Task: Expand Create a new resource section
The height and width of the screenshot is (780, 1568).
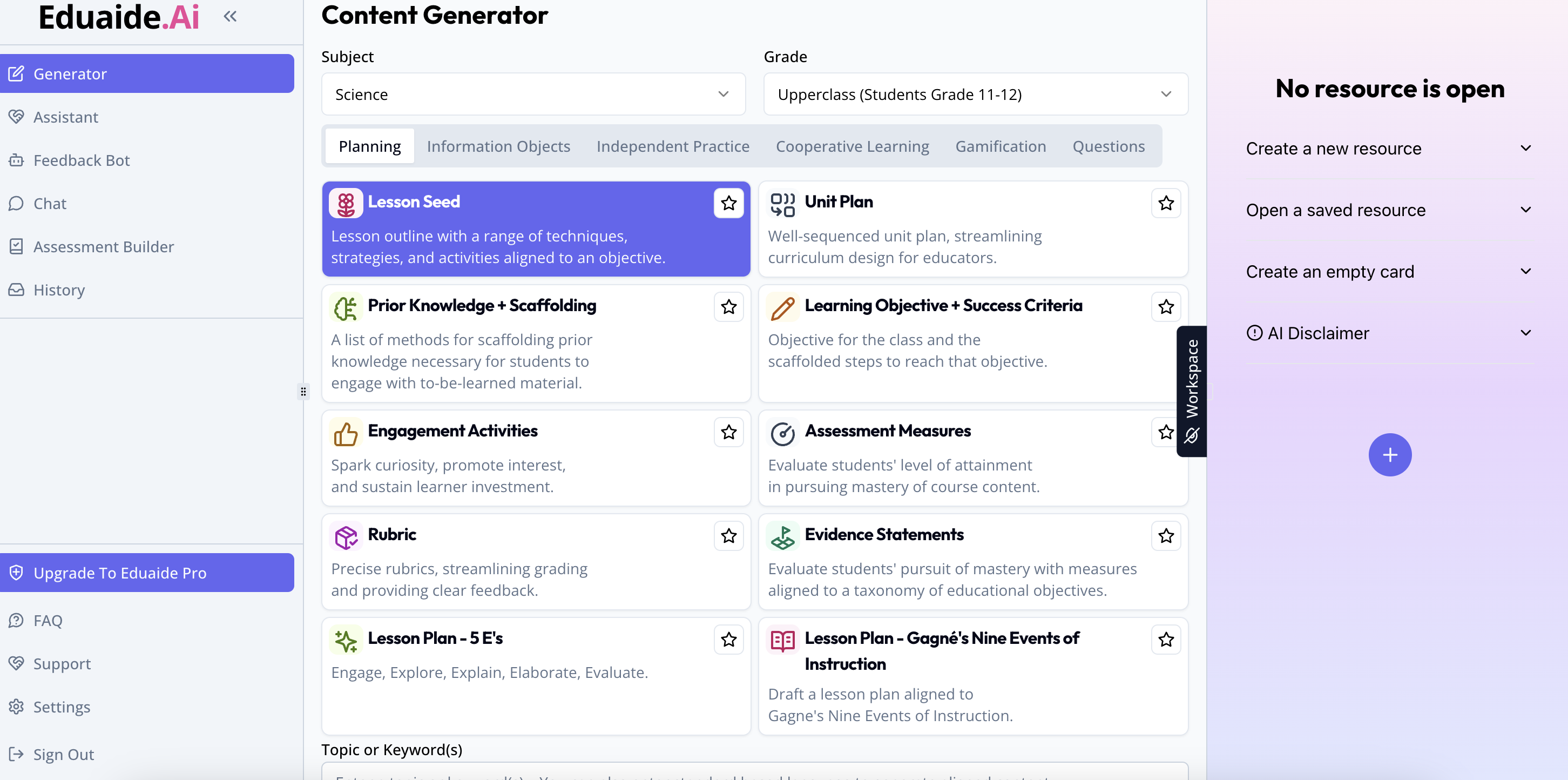Action: (1388, 149)
